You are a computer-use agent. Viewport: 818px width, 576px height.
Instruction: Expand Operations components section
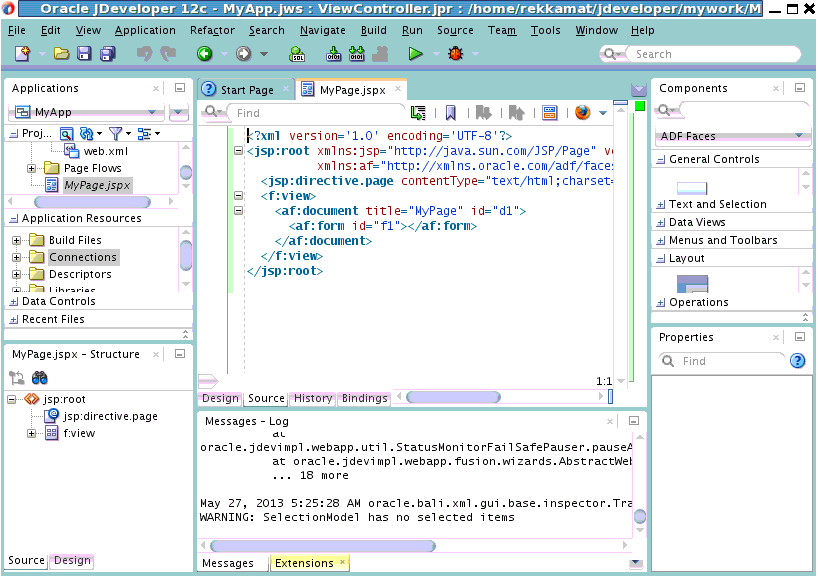pyautogui.click(x=661, y=303)
